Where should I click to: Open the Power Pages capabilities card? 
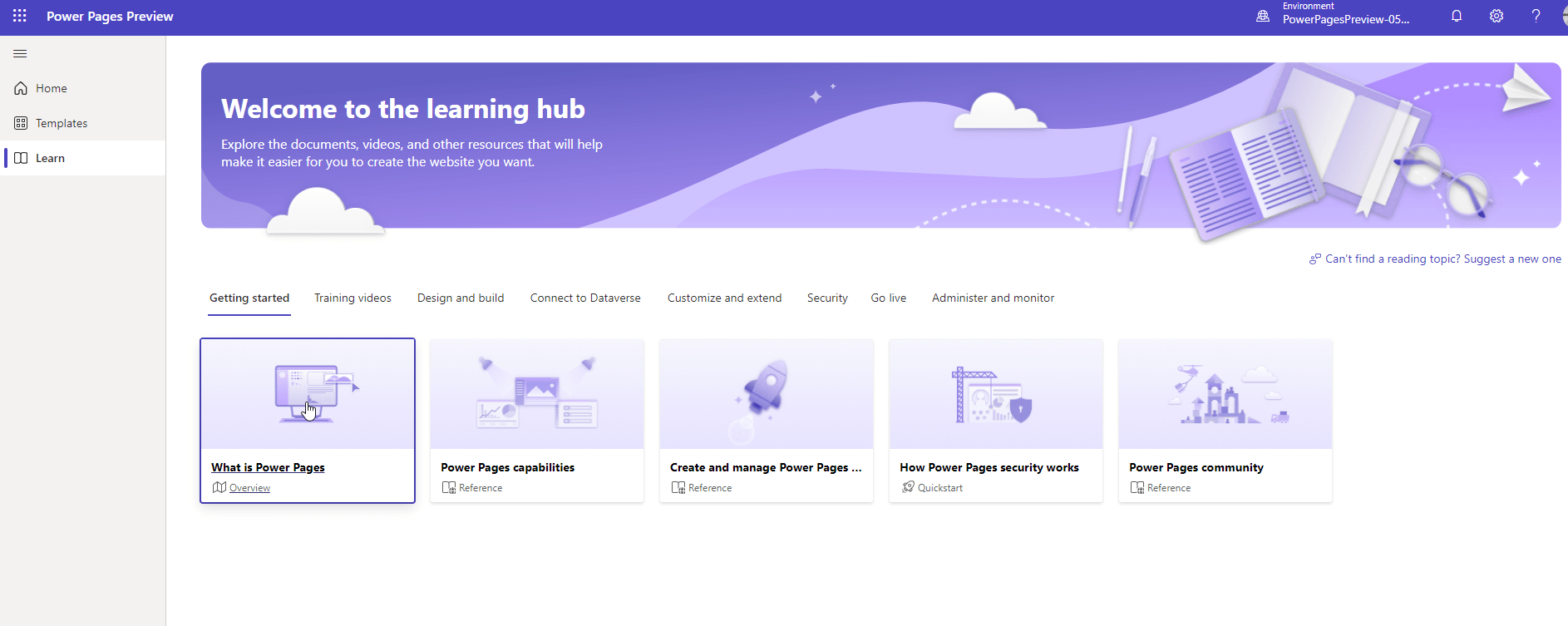point(537,421)
